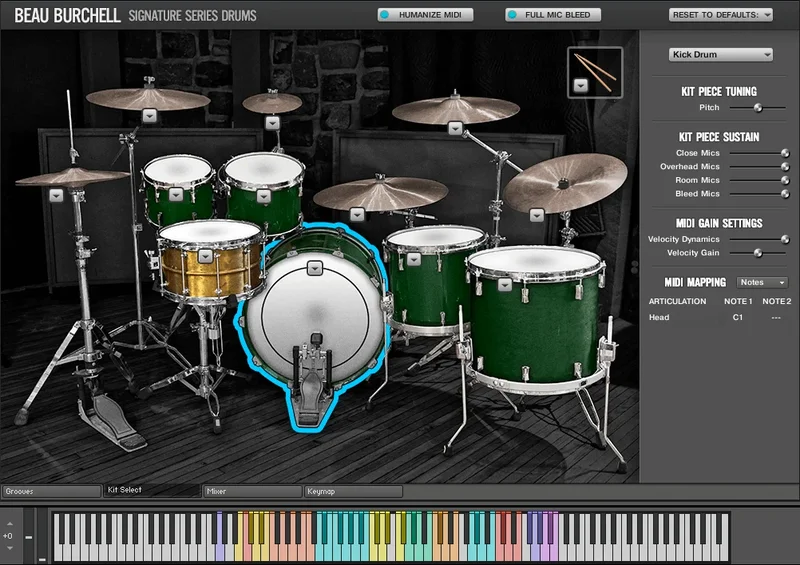The height and width of the screenshot is (565, 800).
Task: Switch to the Kit Select tab
Action: pos(152,490)
